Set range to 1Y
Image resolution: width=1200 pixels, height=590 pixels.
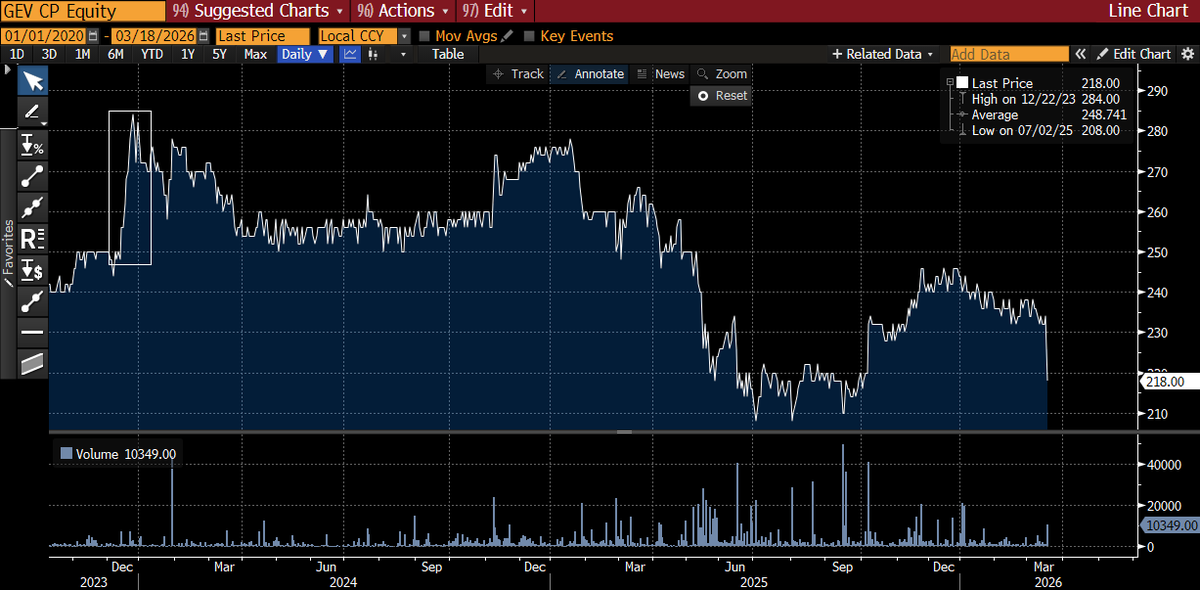188,54
